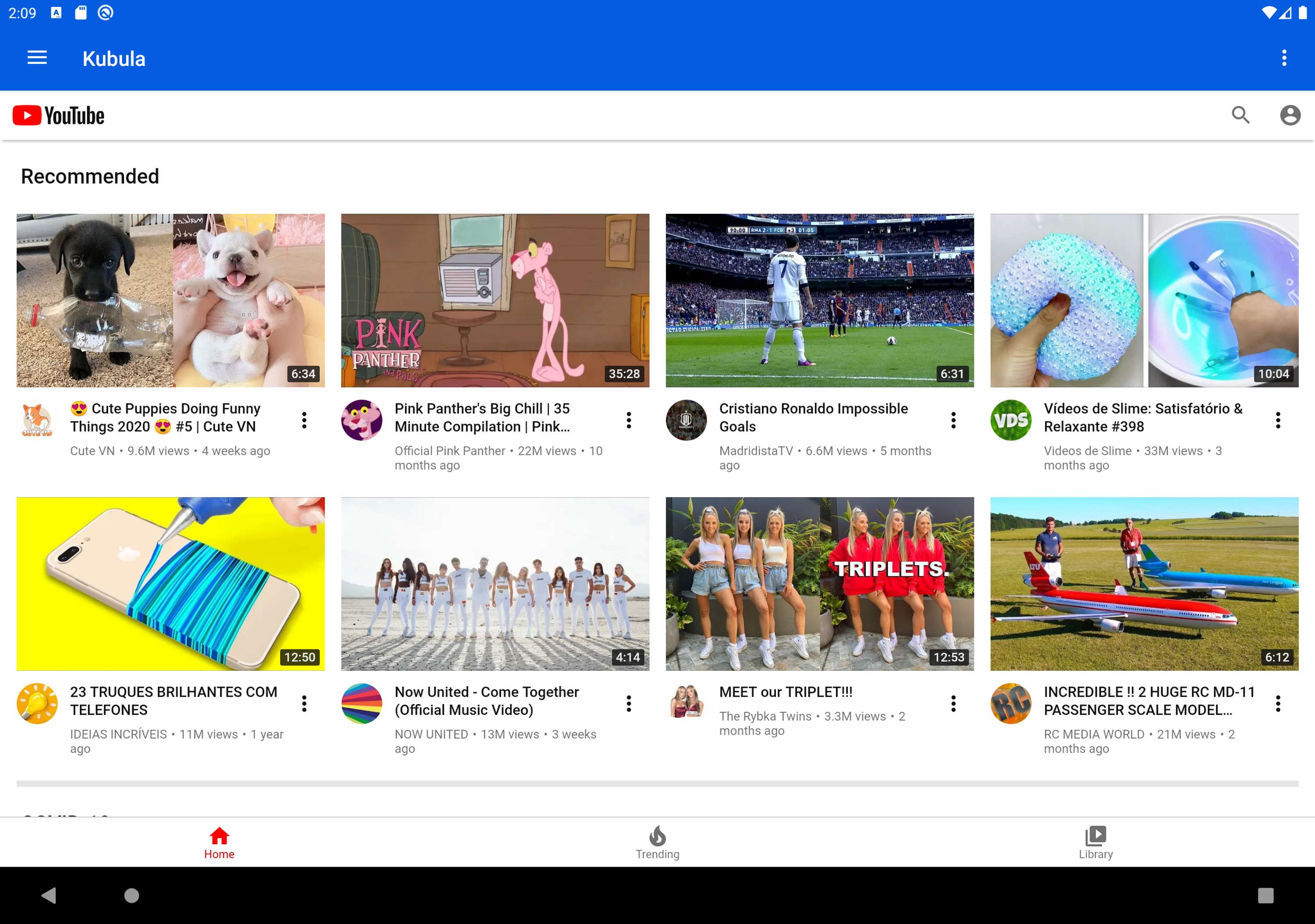
Task: Tap Android home navigation button
Action: (132, 896)
